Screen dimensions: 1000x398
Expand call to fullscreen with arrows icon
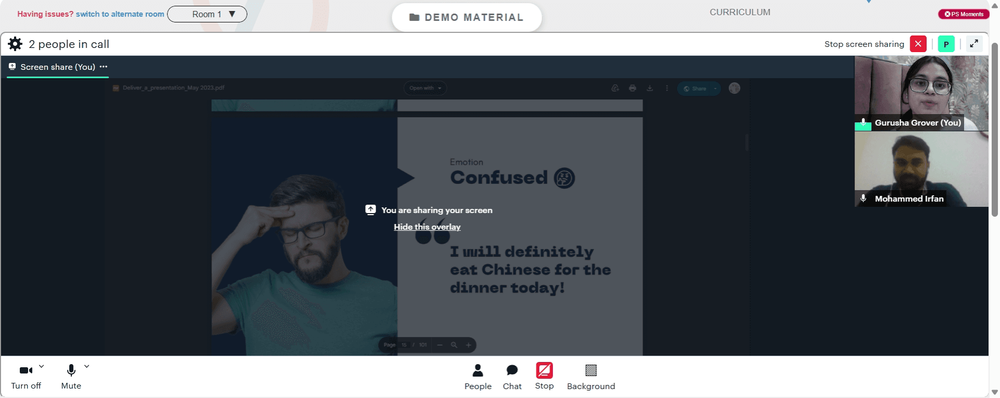(974, 44)
